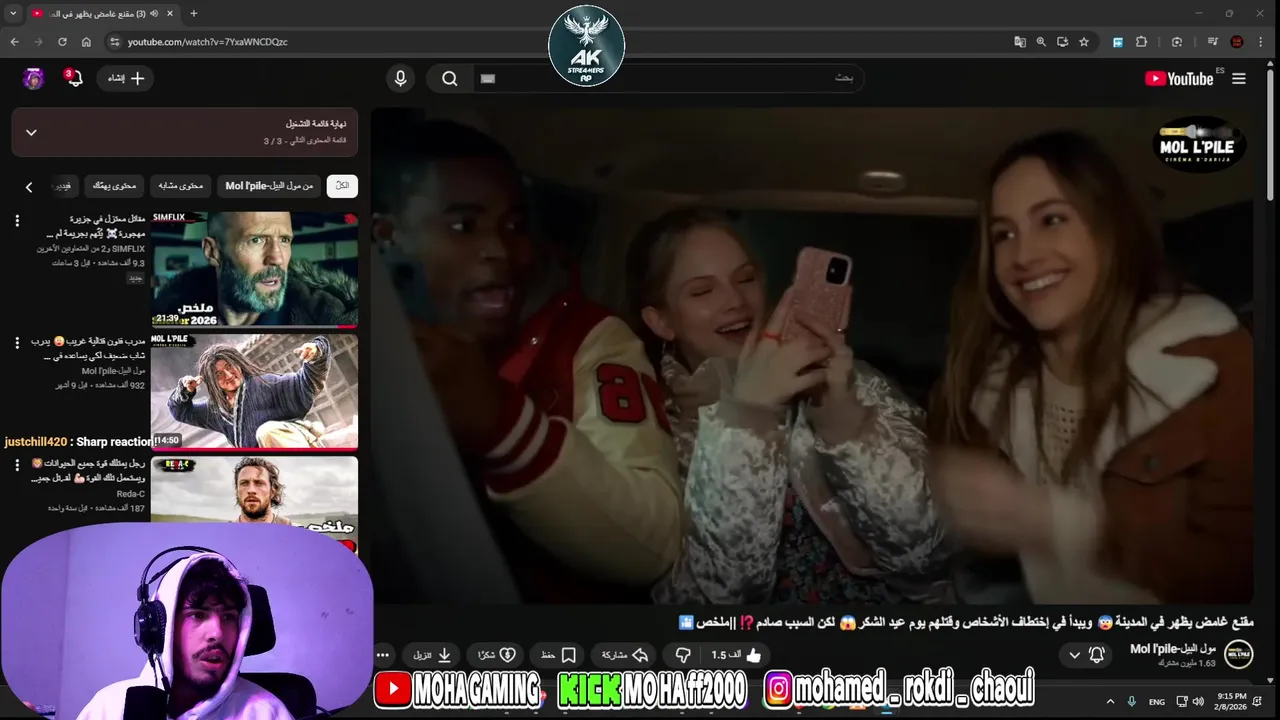Open translate page icon
The image size is (1280, 720).
click(x=1020, y=42)
